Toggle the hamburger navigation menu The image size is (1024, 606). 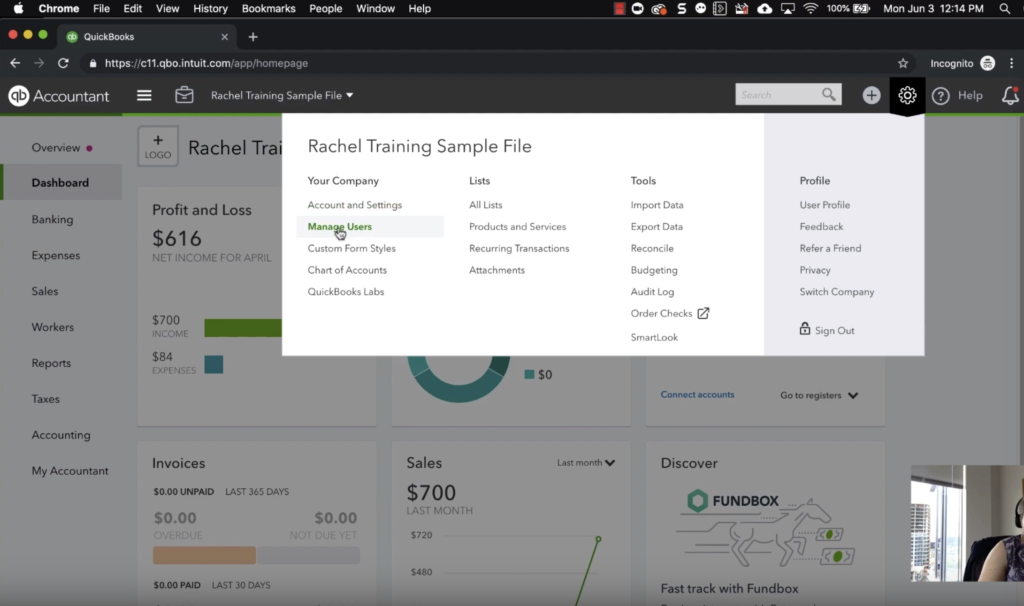[144, 95]
